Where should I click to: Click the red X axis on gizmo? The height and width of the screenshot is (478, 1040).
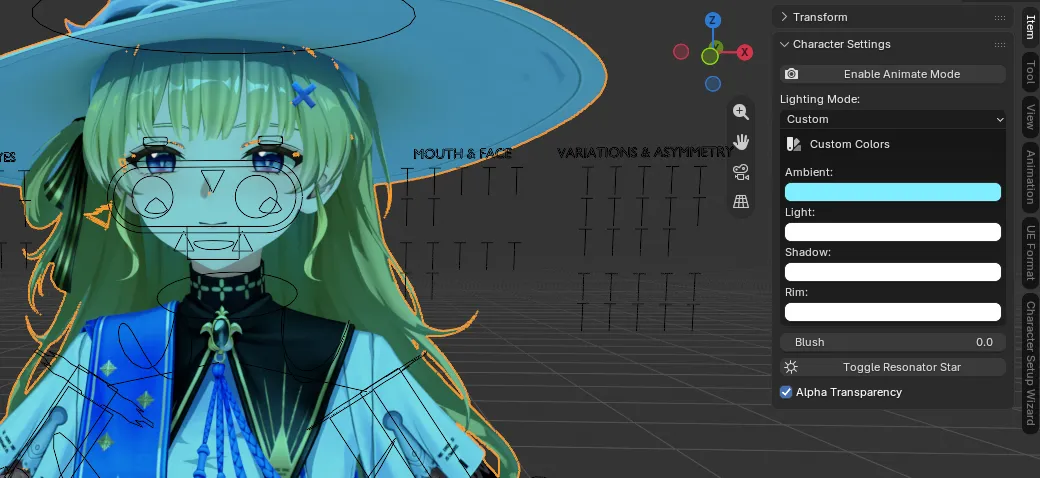745,52
